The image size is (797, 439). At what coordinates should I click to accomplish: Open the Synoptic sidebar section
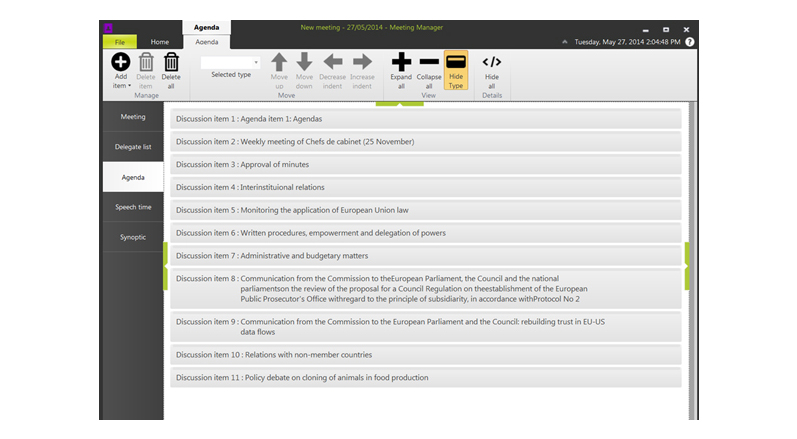(x=133, y=237)
